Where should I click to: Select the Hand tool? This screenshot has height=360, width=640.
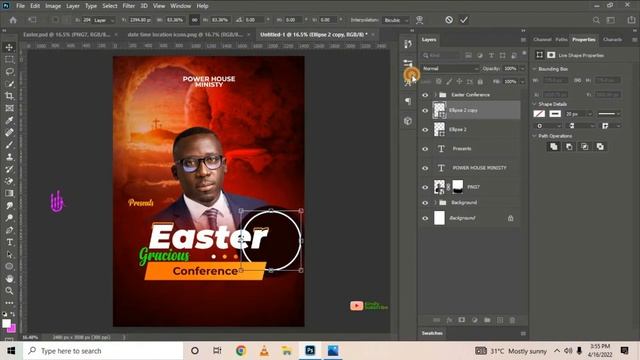9,279
